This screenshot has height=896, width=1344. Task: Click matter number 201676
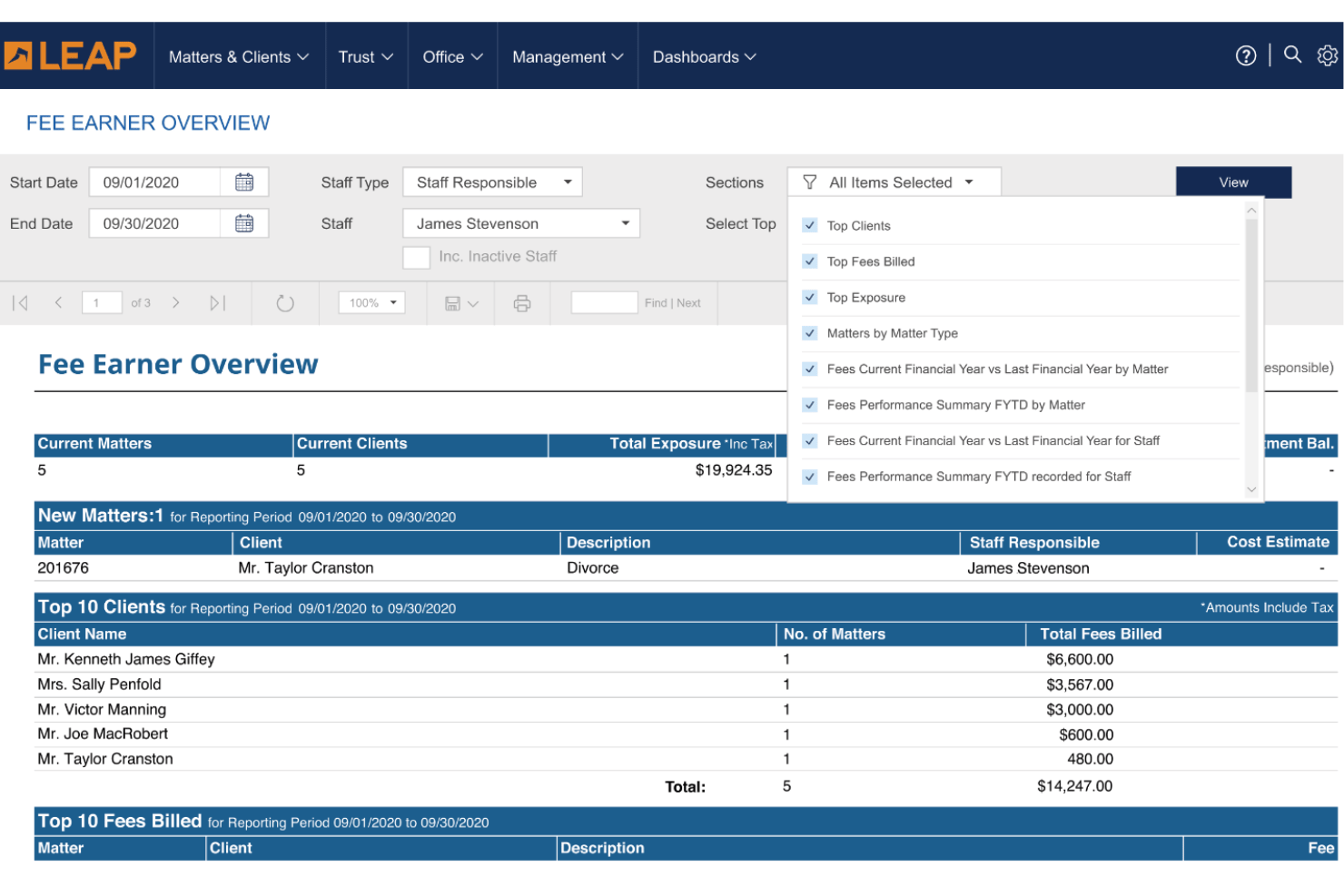(x=64, y=568)
